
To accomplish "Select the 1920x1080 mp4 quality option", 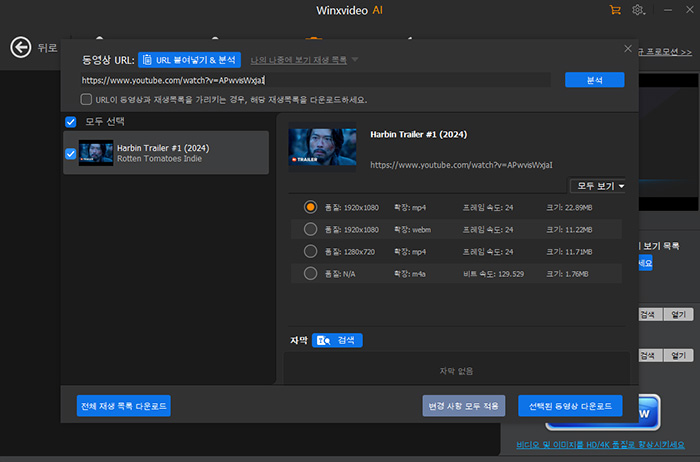I will tap(310, 207).
